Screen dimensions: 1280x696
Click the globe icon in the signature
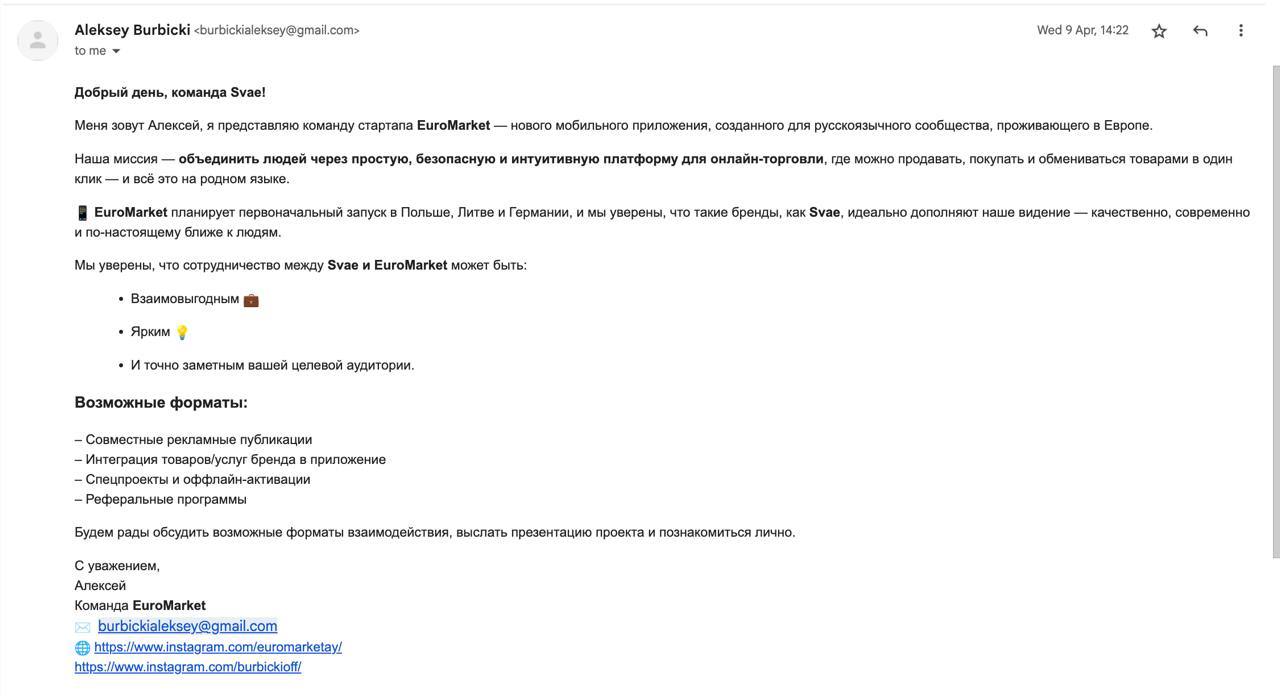tap(82, 648)
